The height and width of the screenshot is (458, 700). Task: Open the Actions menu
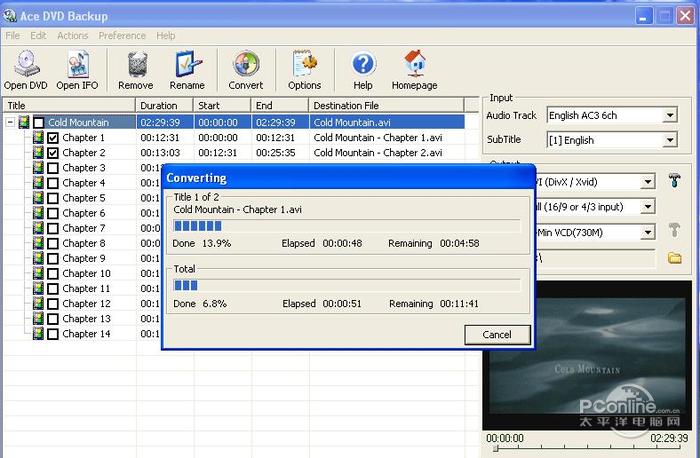[72, 36]
